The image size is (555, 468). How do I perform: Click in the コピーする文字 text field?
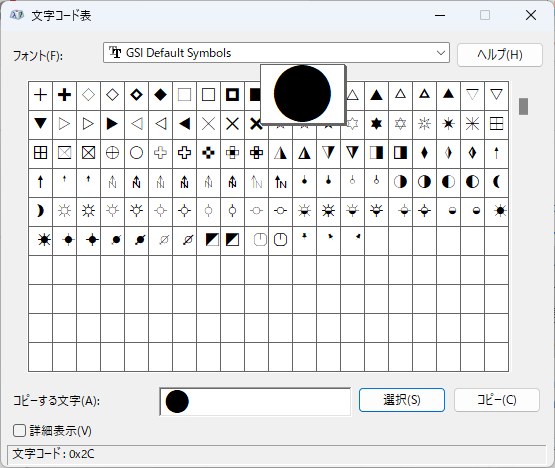coord(255,402)
